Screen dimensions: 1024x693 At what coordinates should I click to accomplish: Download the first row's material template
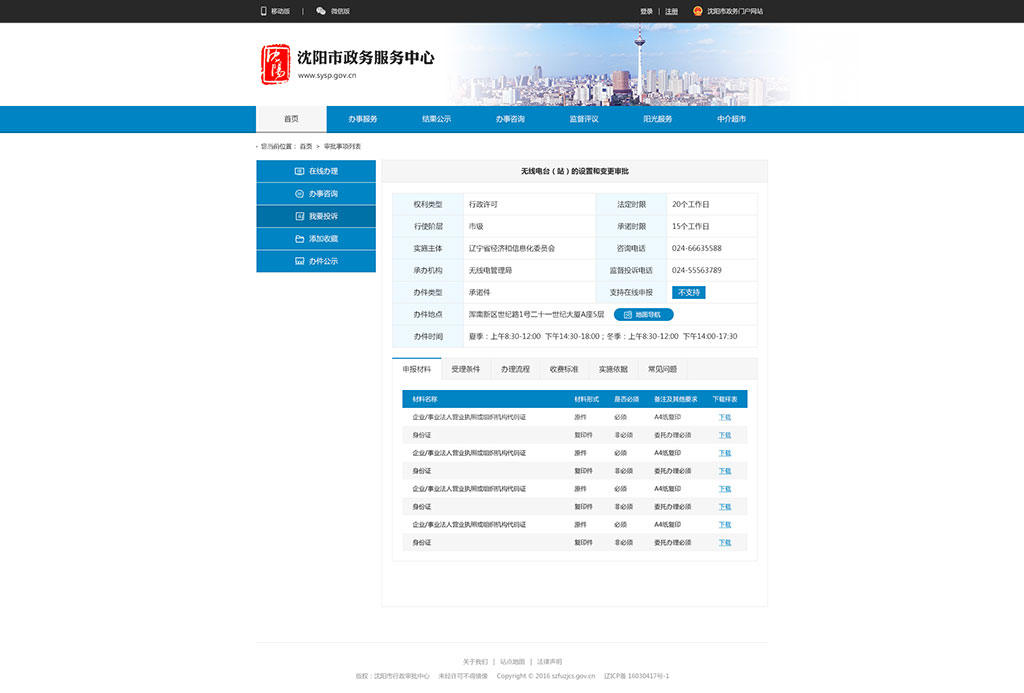click(x=724, y=417)
